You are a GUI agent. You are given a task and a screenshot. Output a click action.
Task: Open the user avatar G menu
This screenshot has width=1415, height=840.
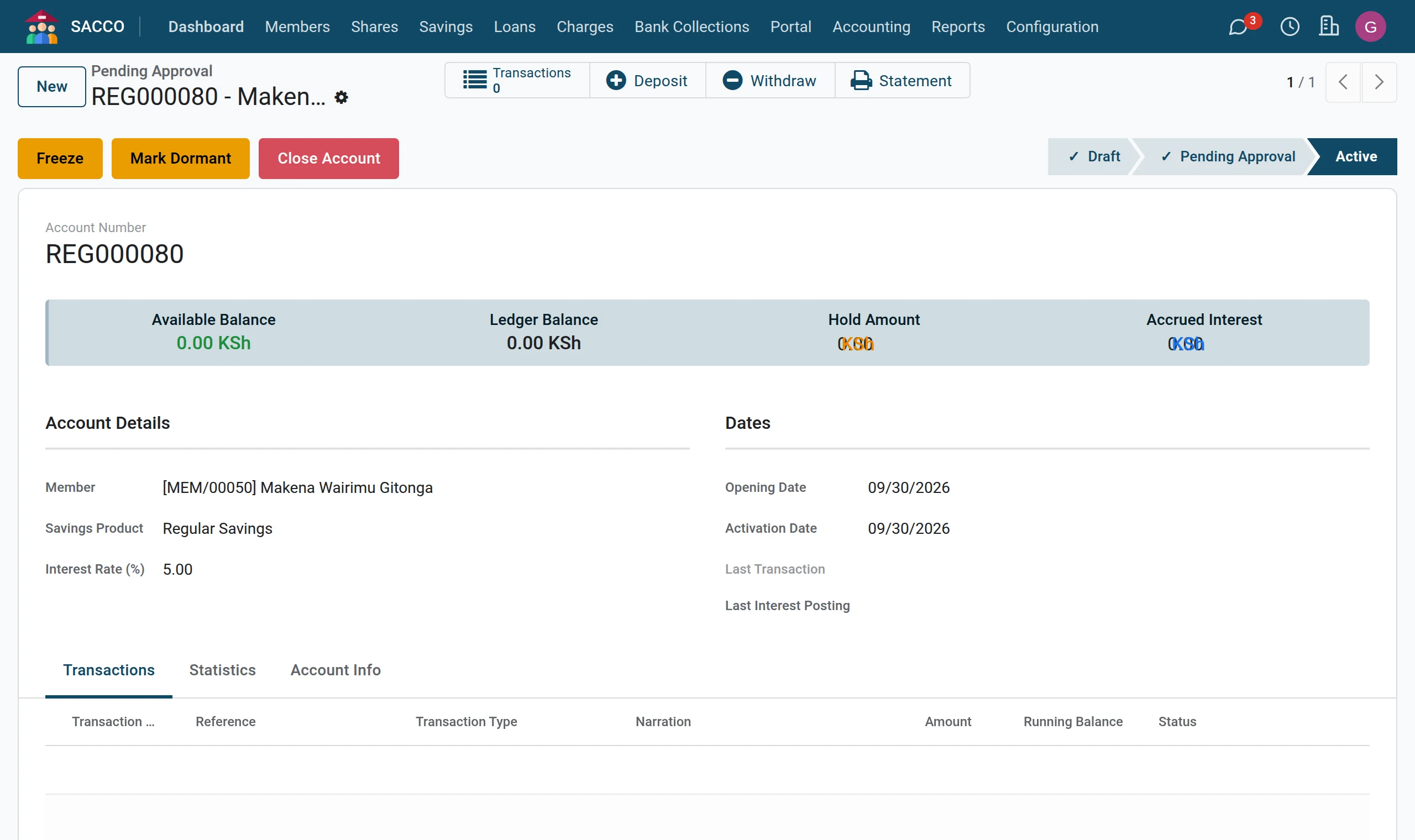tap(1370, 27)
